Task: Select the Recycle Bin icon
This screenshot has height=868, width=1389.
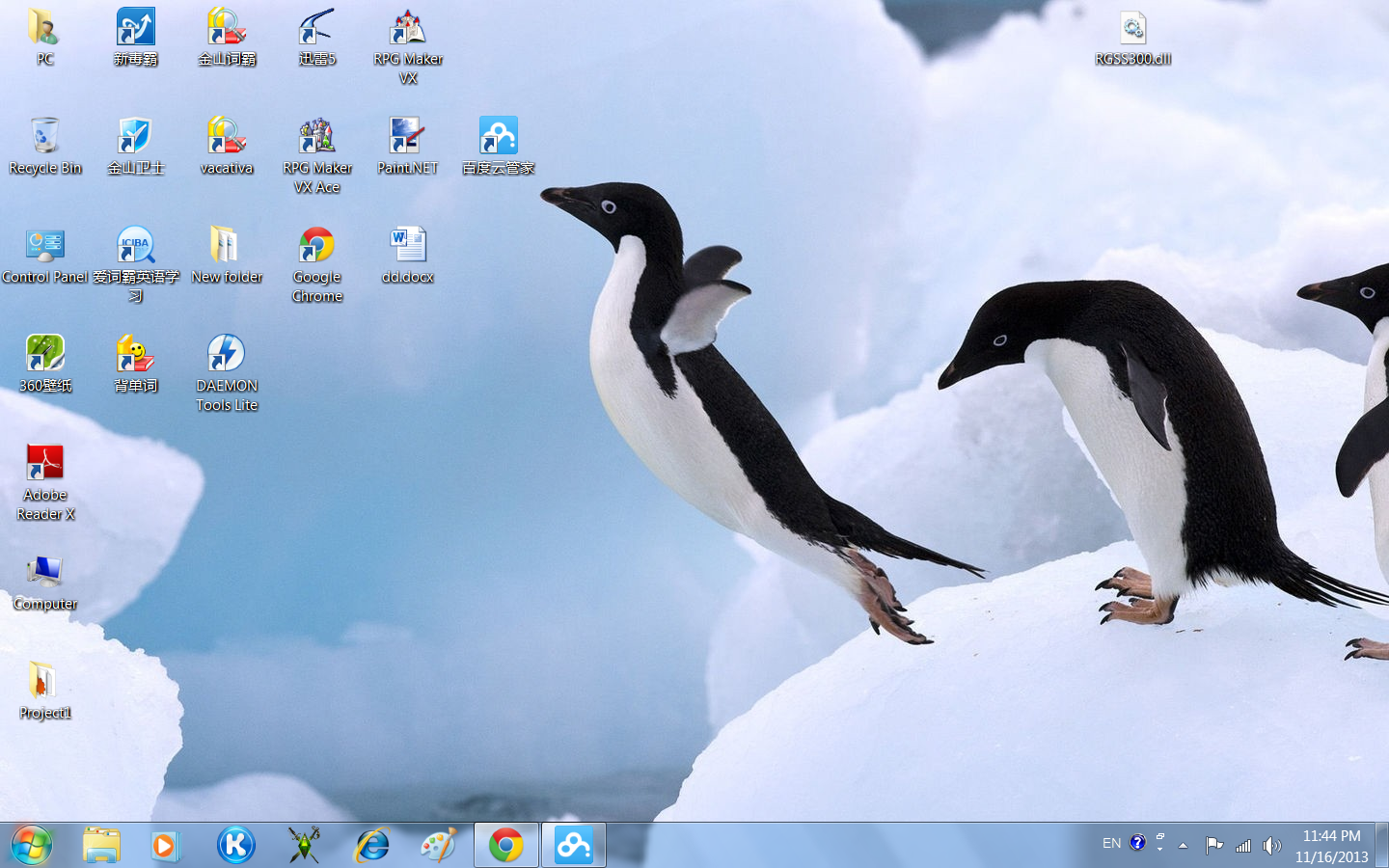Action: pyautogui.click(x=45, y=146)
